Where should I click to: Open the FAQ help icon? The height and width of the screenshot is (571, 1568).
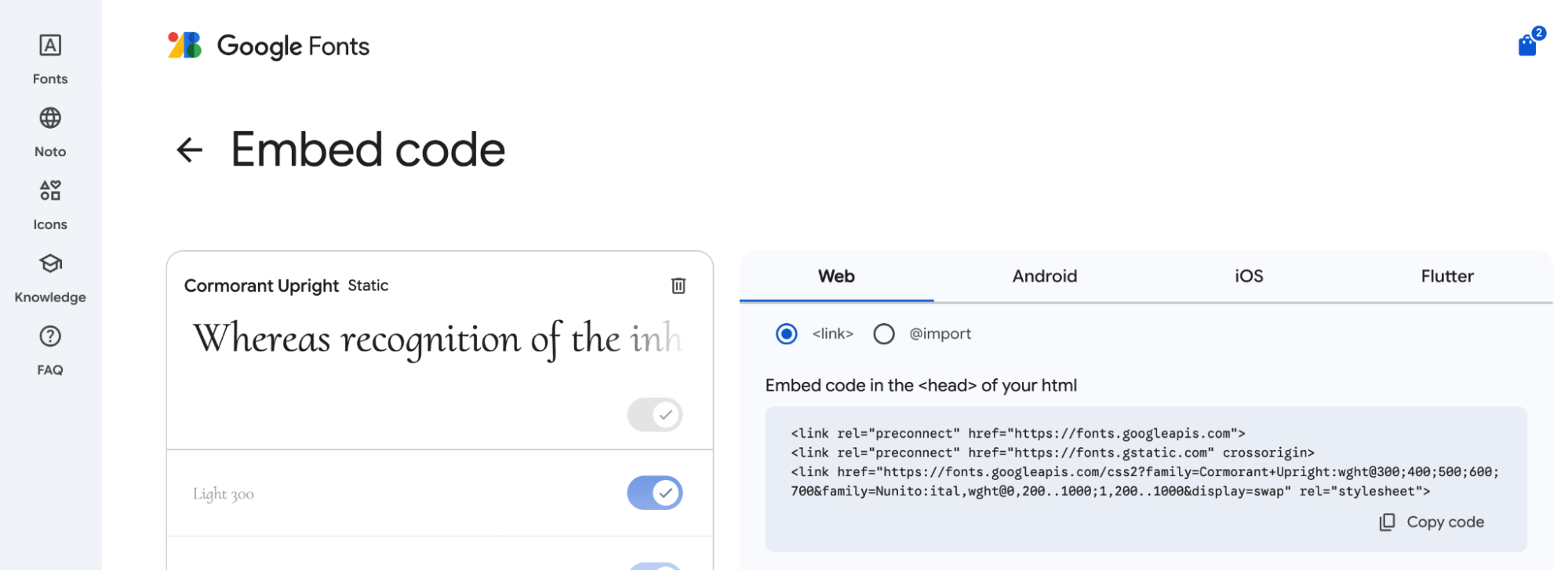tap(50, 336)
